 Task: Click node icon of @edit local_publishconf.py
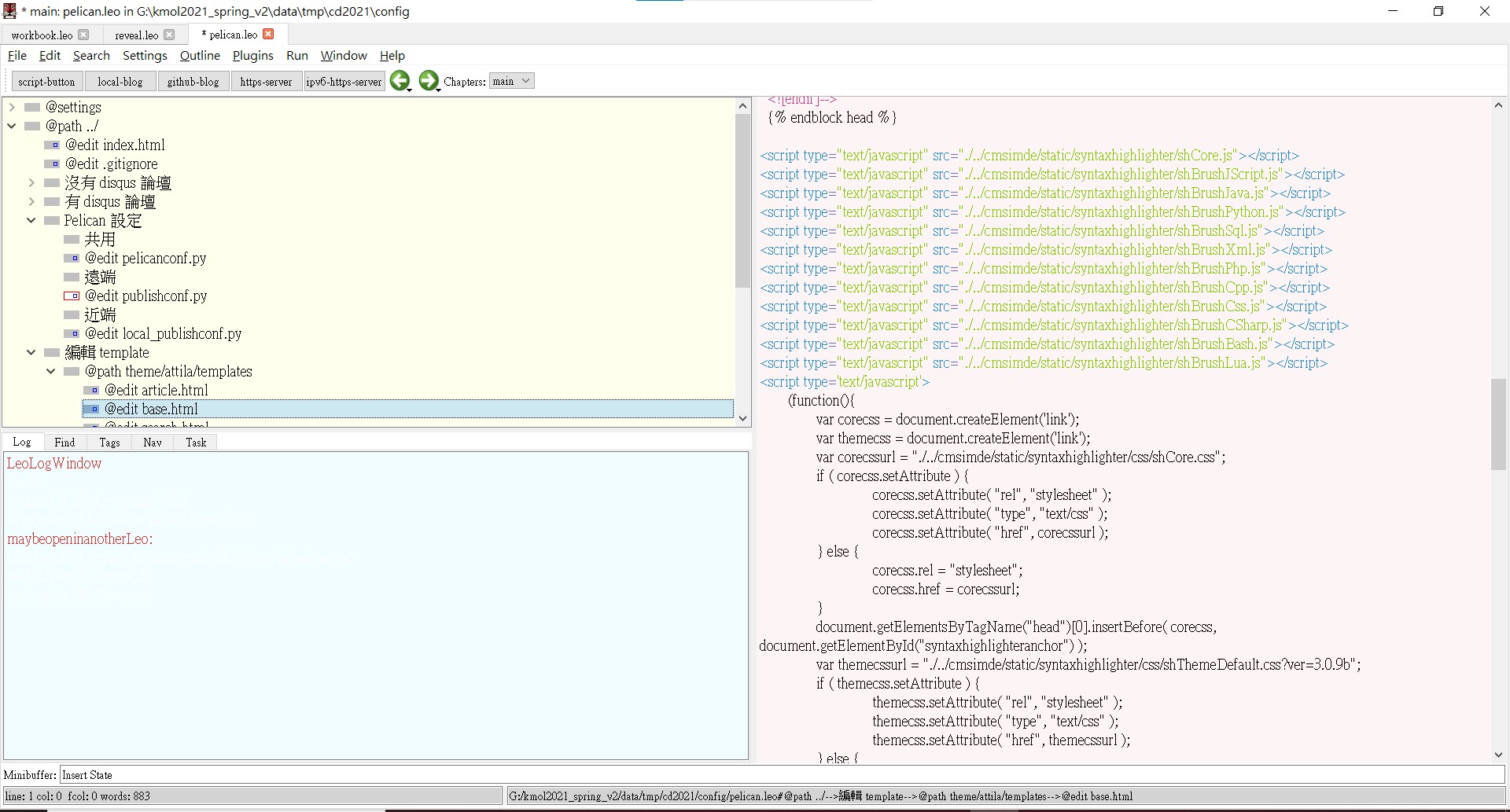(72, 333)
